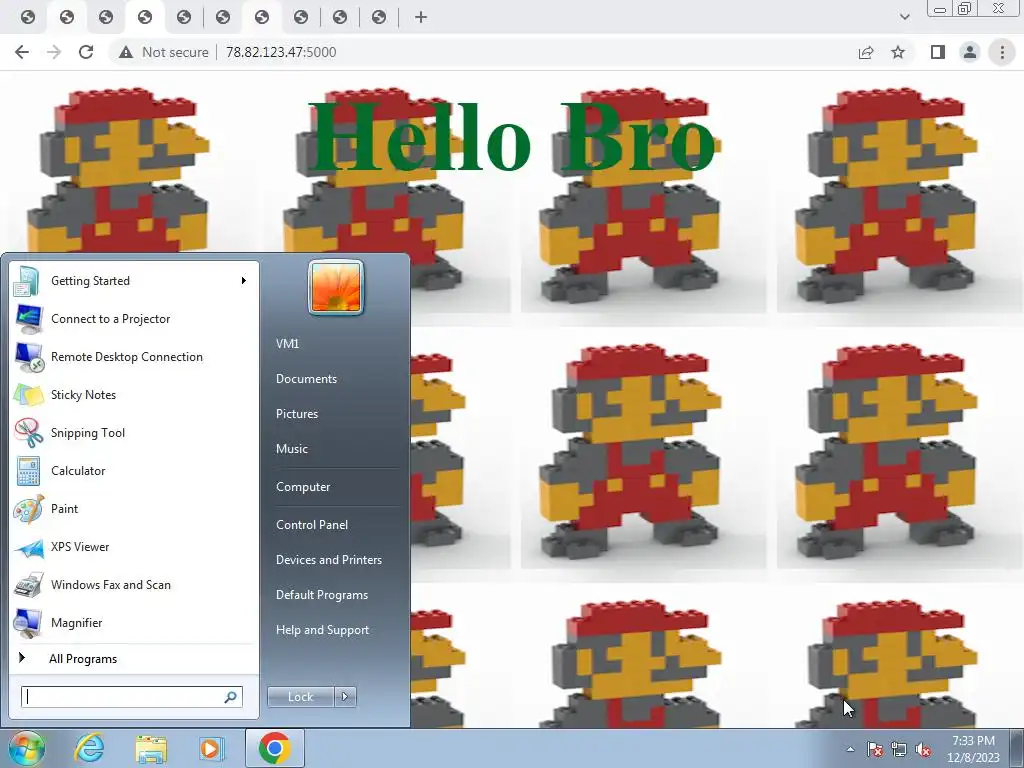This screenshot has width=1024, height=768.
Task: Expand the Getting Started submenu arrow
Action: pos(243,281)
